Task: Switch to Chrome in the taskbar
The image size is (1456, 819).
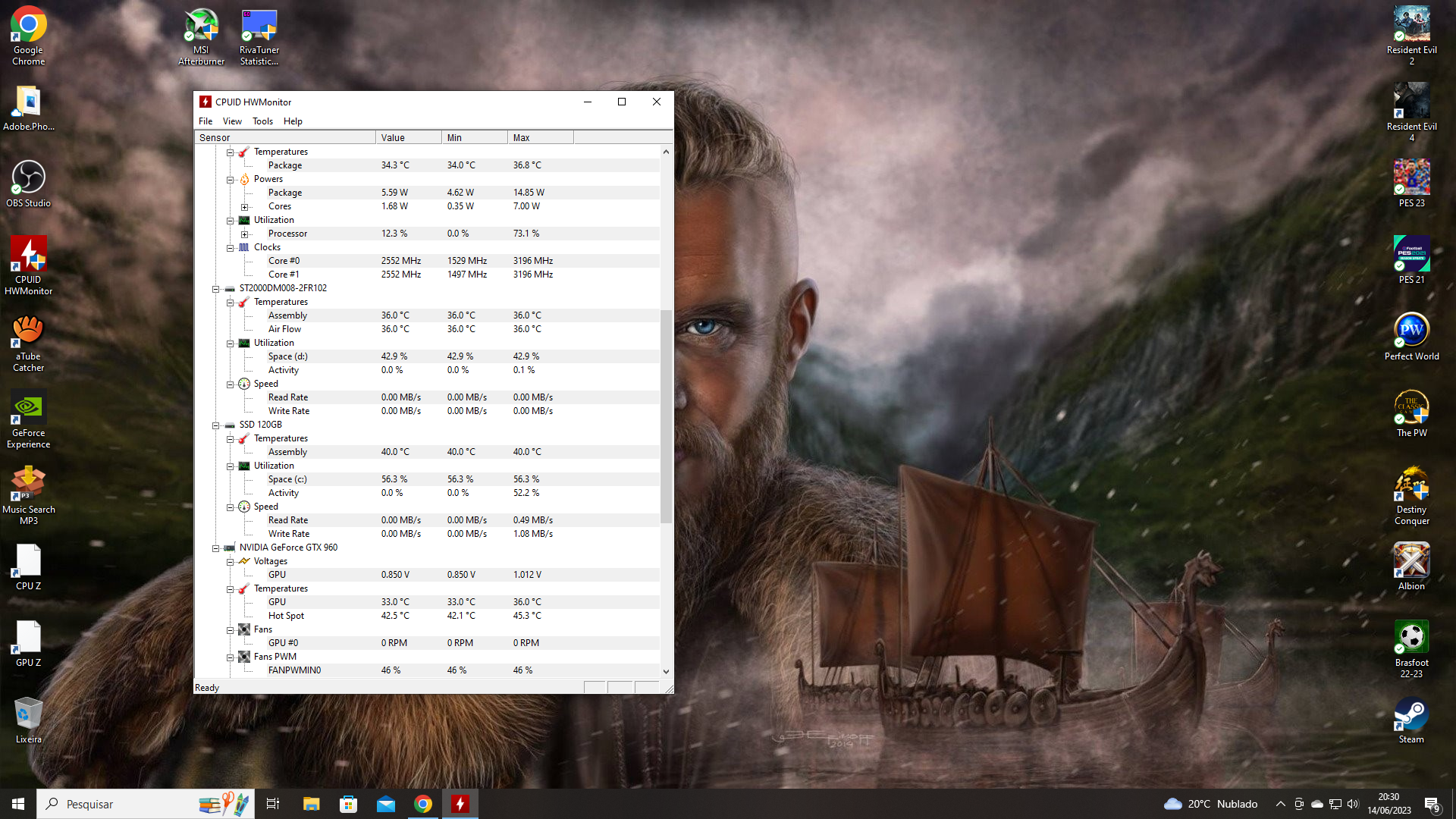Action: (423, 804)
